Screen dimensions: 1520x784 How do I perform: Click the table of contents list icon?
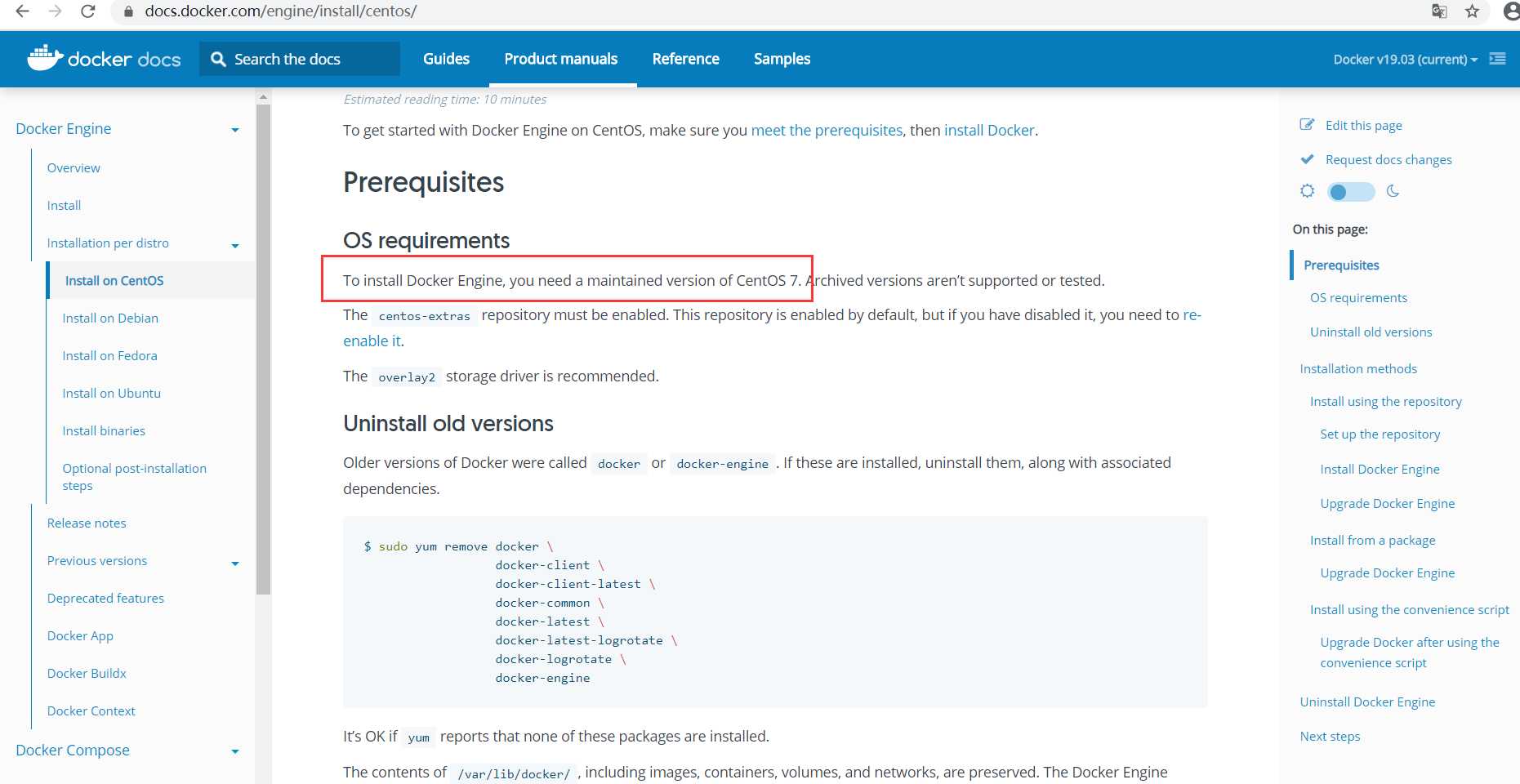pos(1497,59)
